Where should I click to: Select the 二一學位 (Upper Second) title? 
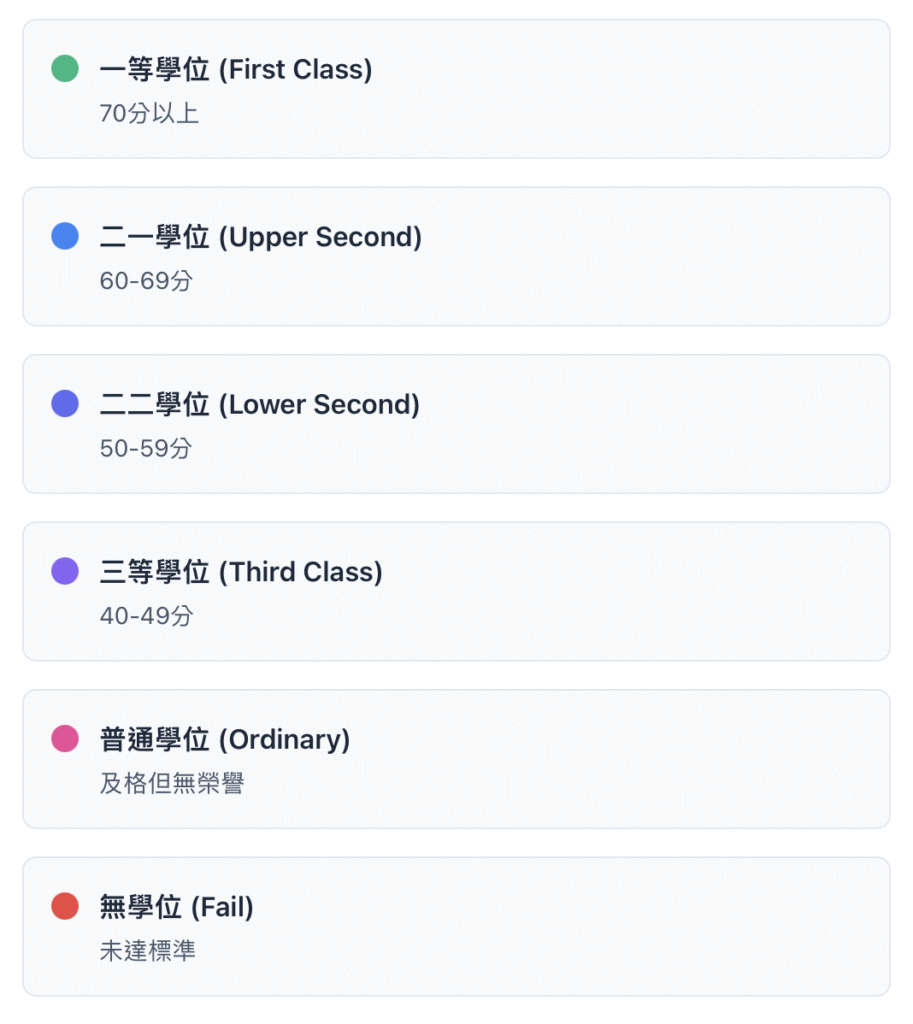coord(261,238)
